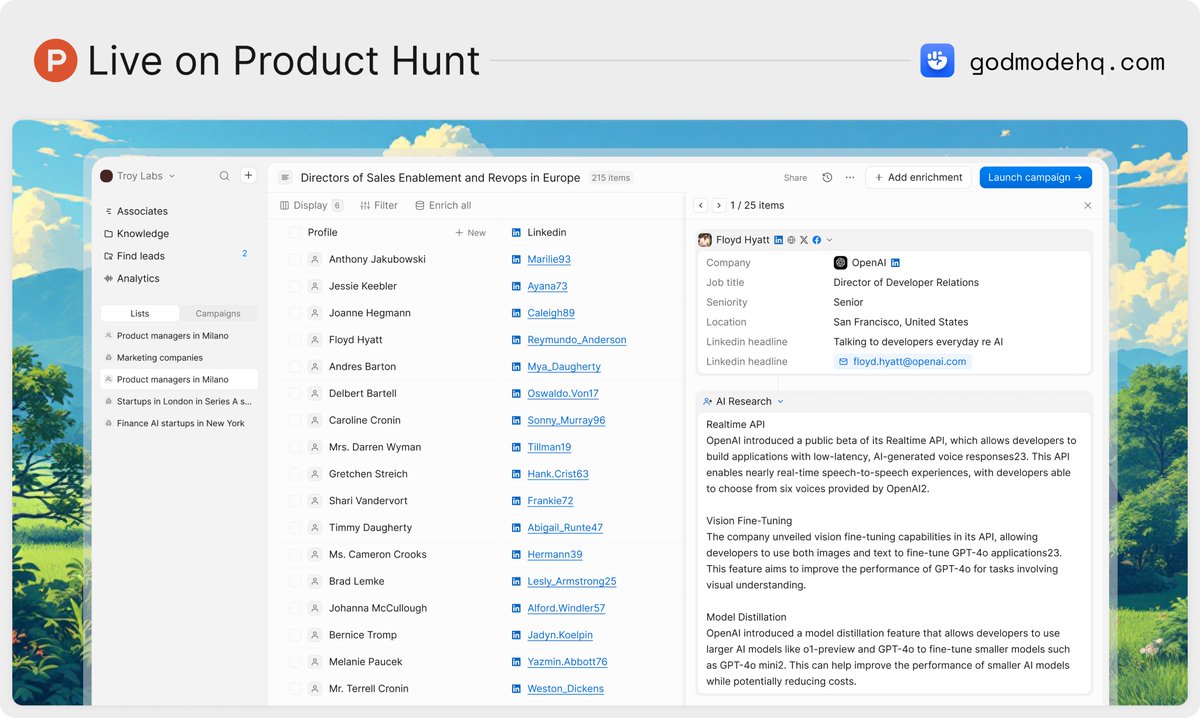Click the Troy Labs workspace avatar
The image size is (1200, 718).
pyautogui.click(x=107, y=176)
